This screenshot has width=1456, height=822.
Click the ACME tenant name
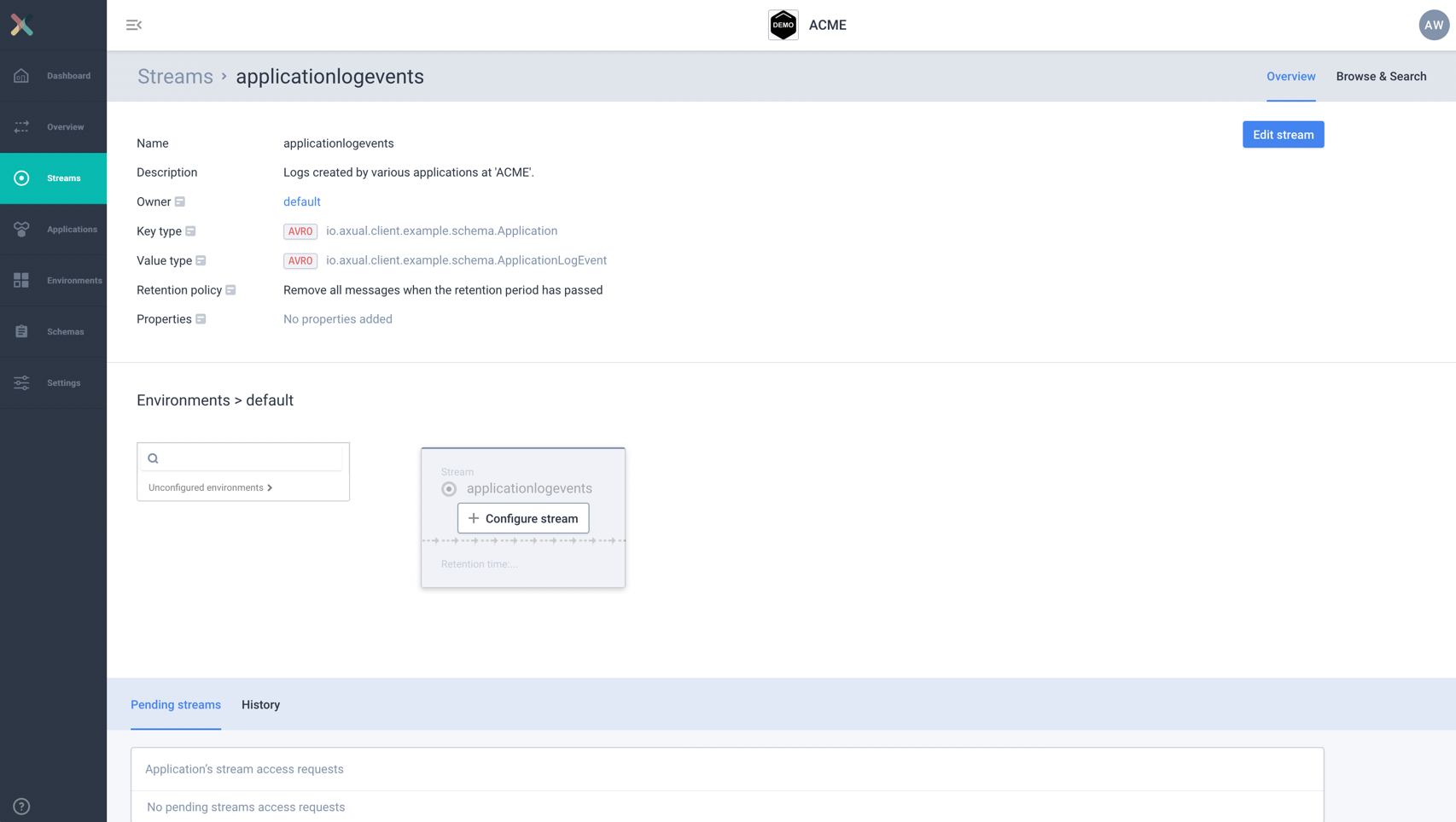[x=827, y=25]
